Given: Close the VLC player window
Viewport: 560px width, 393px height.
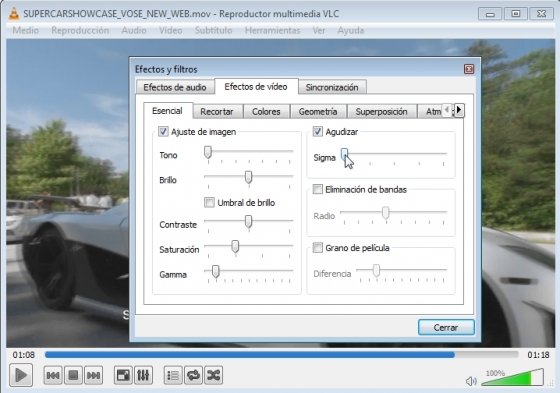Looking at the screenshot, I should (541, 14).
